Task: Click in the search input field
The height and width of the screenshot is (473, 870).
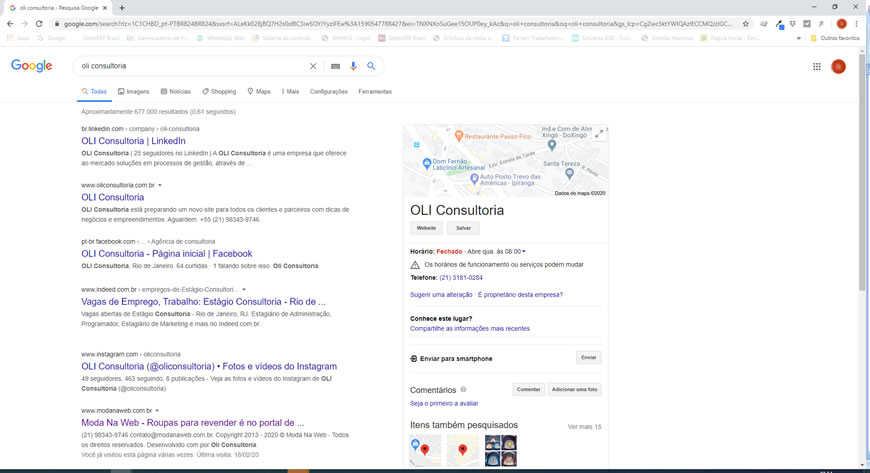Action: [190, 66]
